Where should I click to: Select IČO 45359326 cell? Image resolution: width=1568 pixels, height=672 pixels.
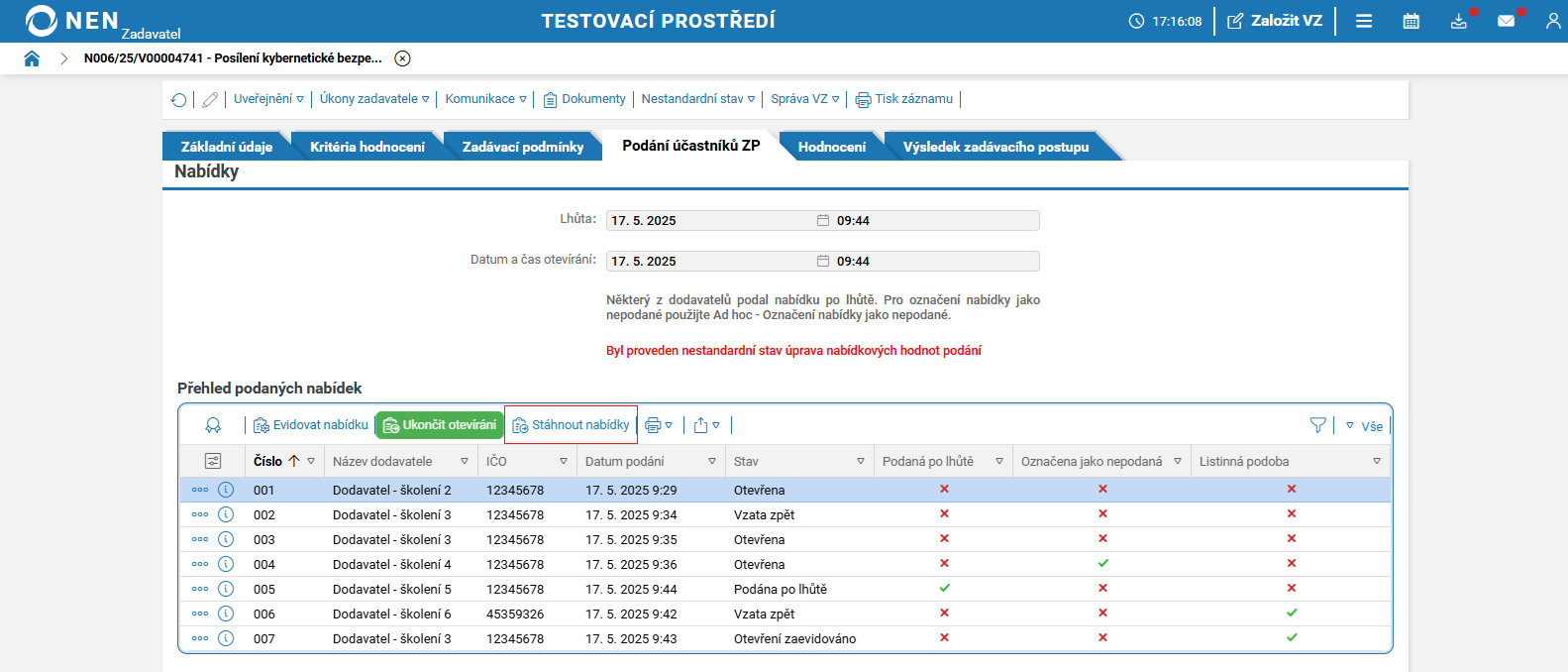[515, 615]
